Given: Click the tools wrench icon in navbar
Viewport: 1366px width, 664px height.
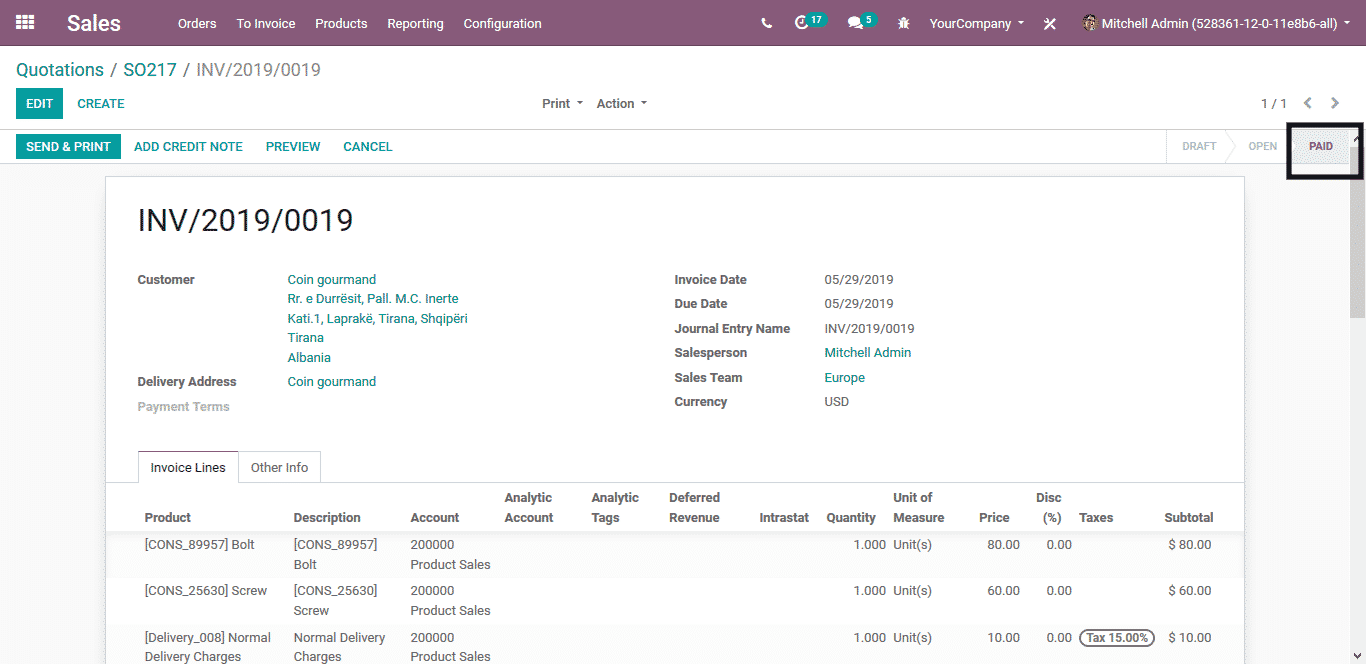Looking at the screenshot, I should 1050,24.
